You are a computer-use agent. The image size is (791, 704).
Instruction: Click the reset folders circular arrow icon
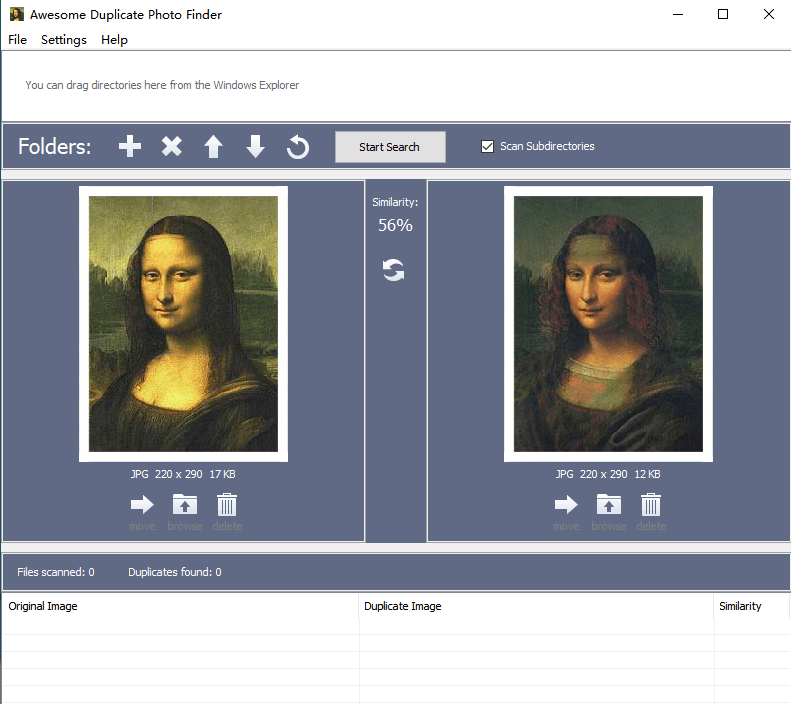click(297, 147)
